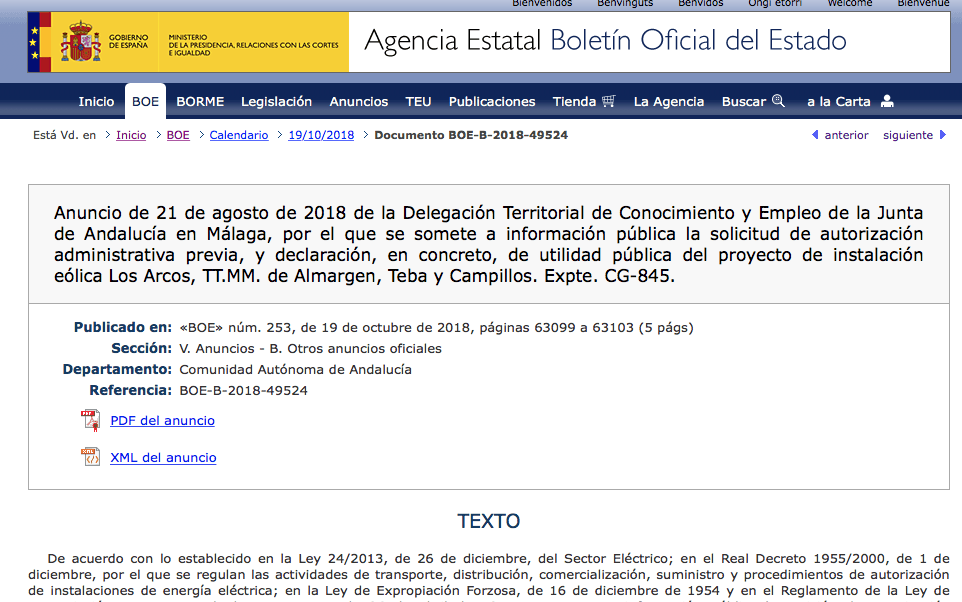Open the 19/10/2018 breadcrumb date link
962x602 pixels.
(x=321, y=135)
